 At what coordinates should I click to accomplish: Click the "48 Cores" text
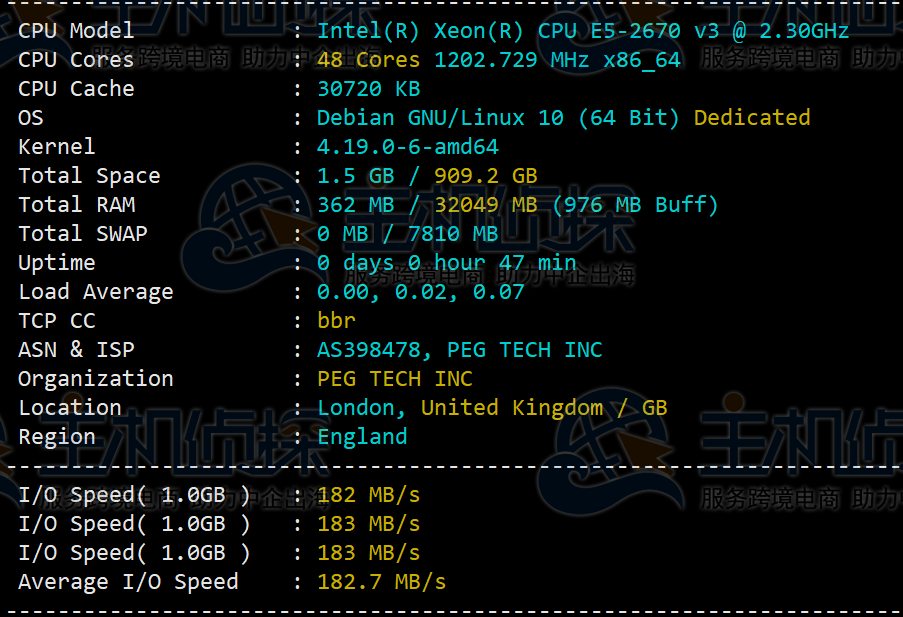click(x=368, y=60)
